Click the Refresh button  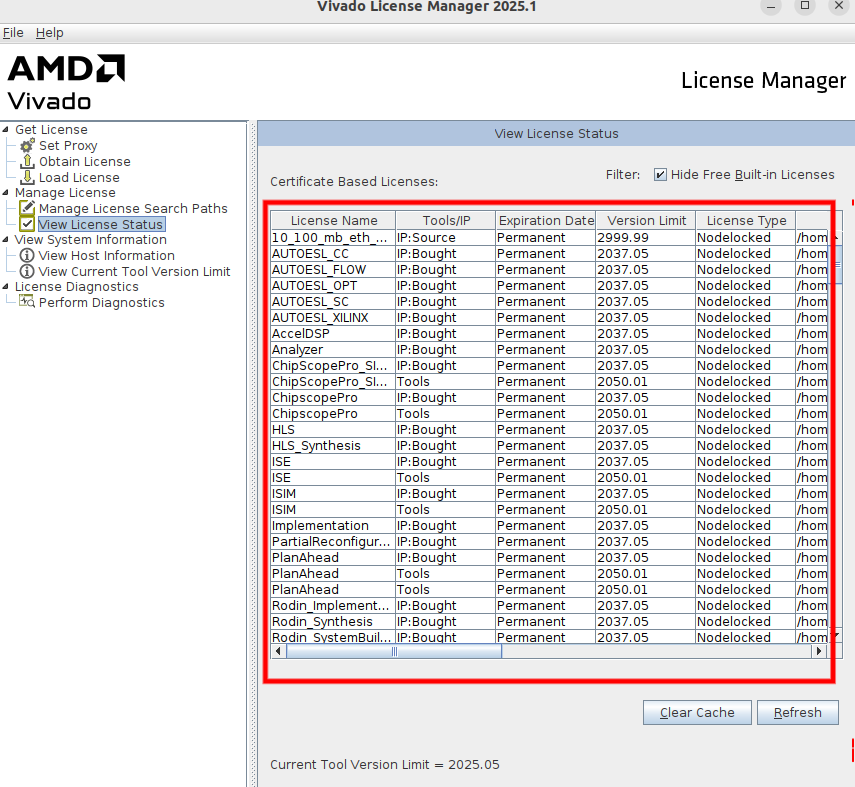coord(798,712)
